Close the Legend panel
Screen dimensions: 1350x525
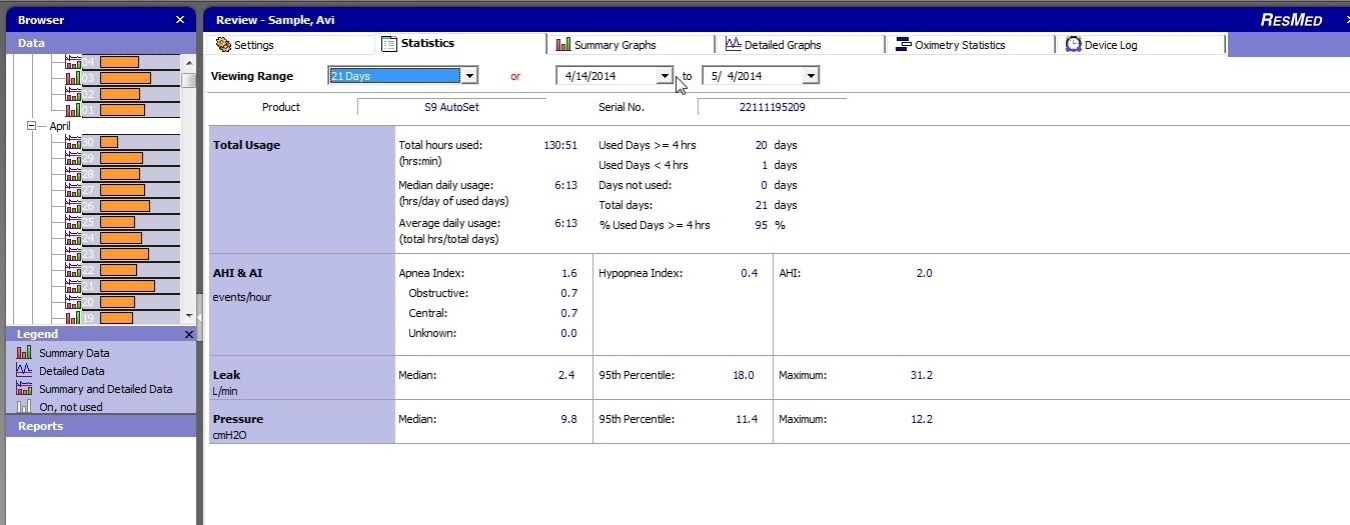tap(189, 335)
